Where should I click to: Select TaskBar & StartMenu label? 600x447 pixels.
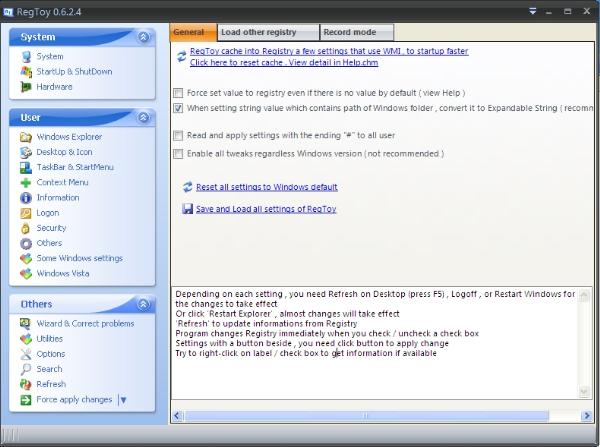(x=75, y=167)
